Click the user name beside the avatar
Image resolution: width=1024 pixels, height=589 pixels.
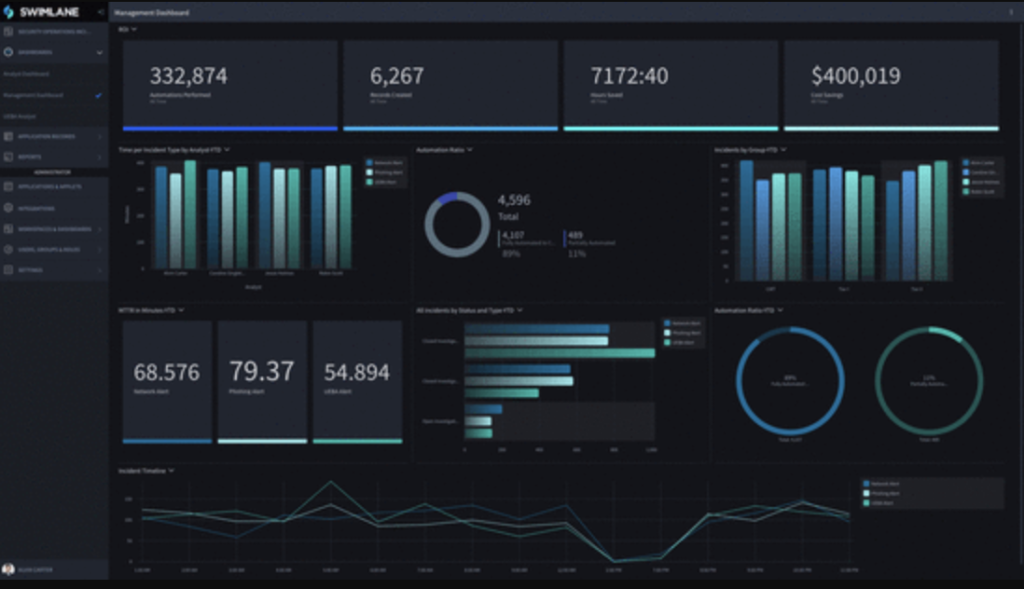tap(35, 570)
